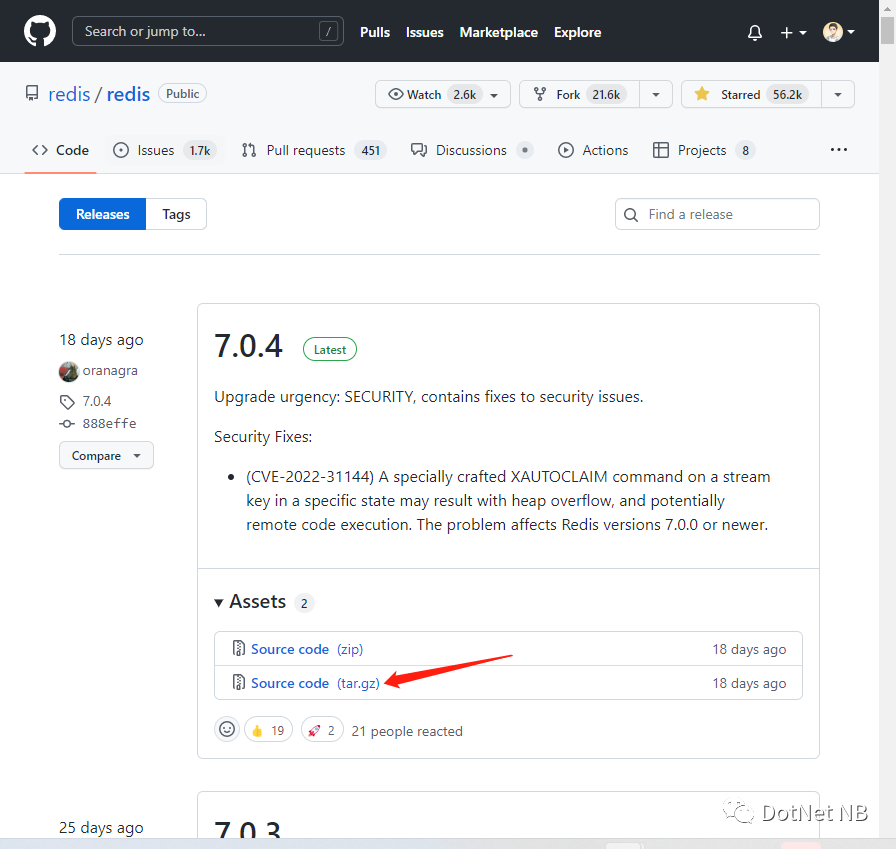Open the redis owner link

tap(69, 94)
